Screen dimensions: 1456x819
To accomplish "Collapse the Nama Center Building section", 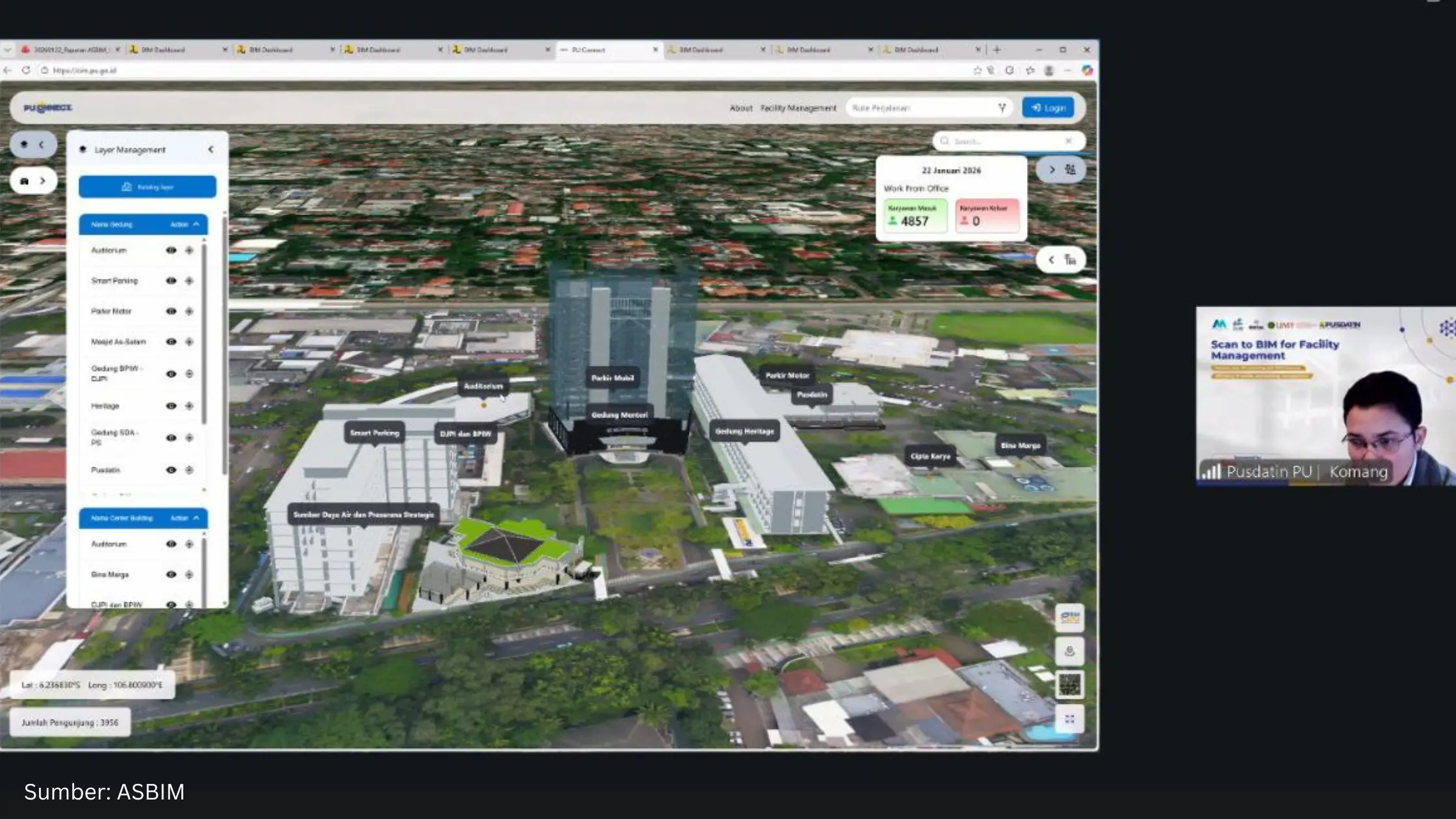I will coord(196,518).
